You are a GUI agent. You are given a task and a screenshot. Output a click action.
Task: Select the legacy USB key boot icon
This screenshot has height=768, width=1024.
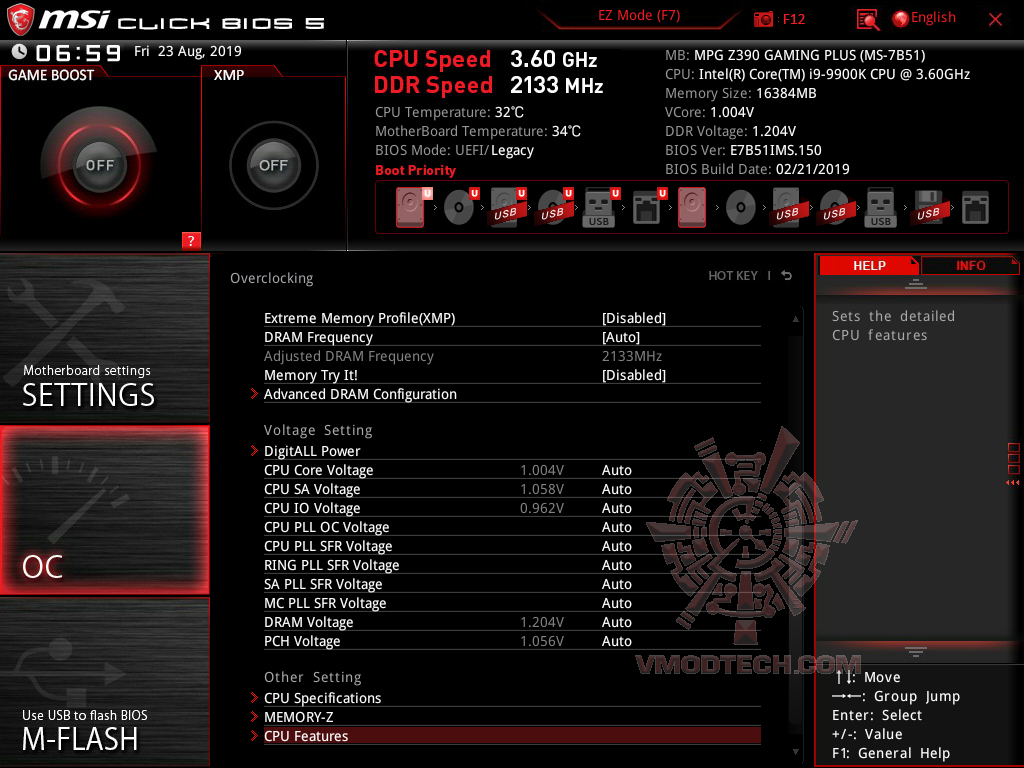[880, 208]
